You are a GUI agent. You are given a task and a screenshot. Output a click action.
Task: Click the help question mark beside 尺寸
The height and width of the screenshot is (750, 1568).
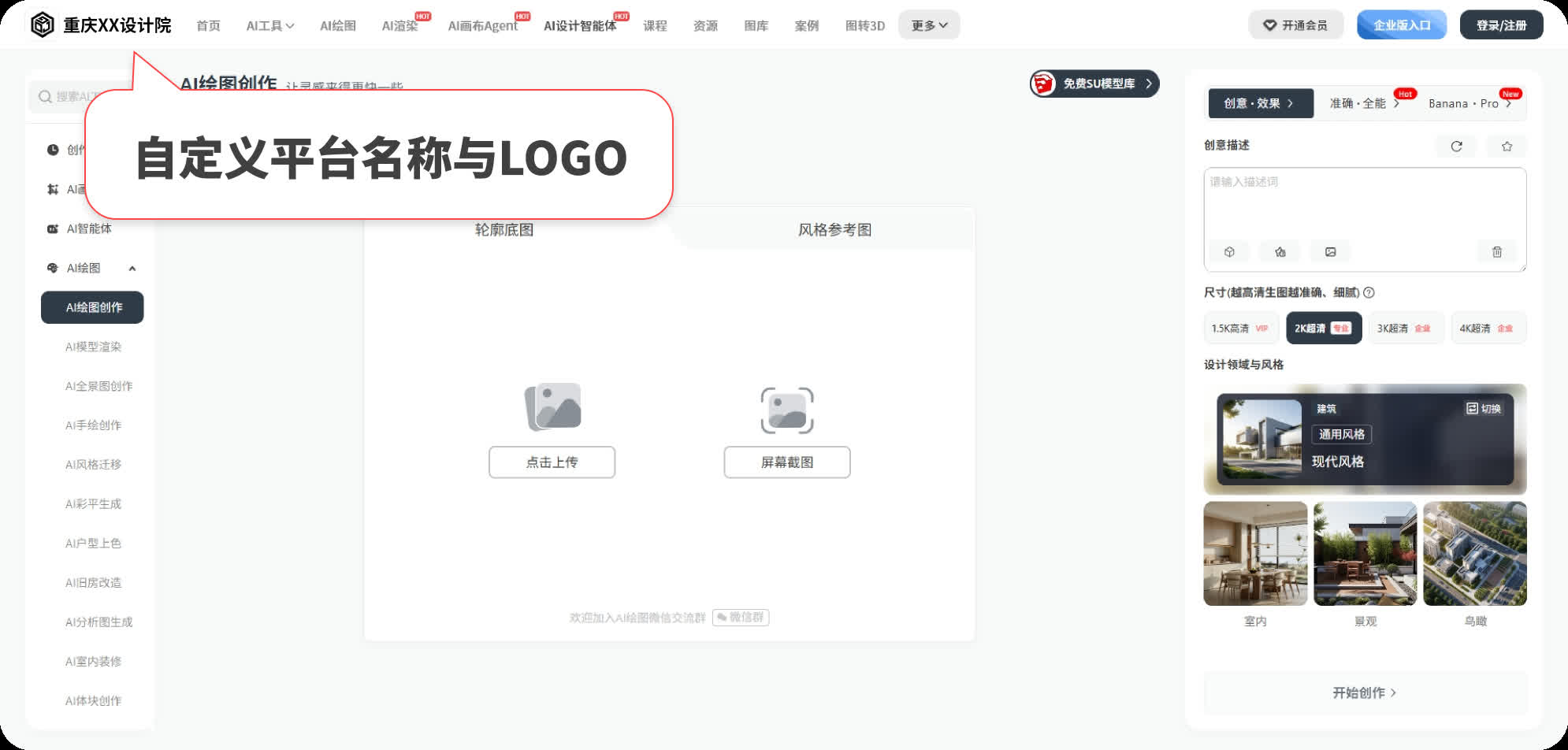click(1369, 292)
